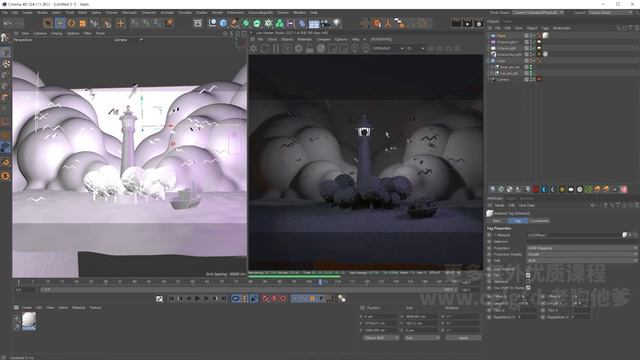Click the Undo arrow icon
This screenshot has height=360, width=640.
click(8, 24)
